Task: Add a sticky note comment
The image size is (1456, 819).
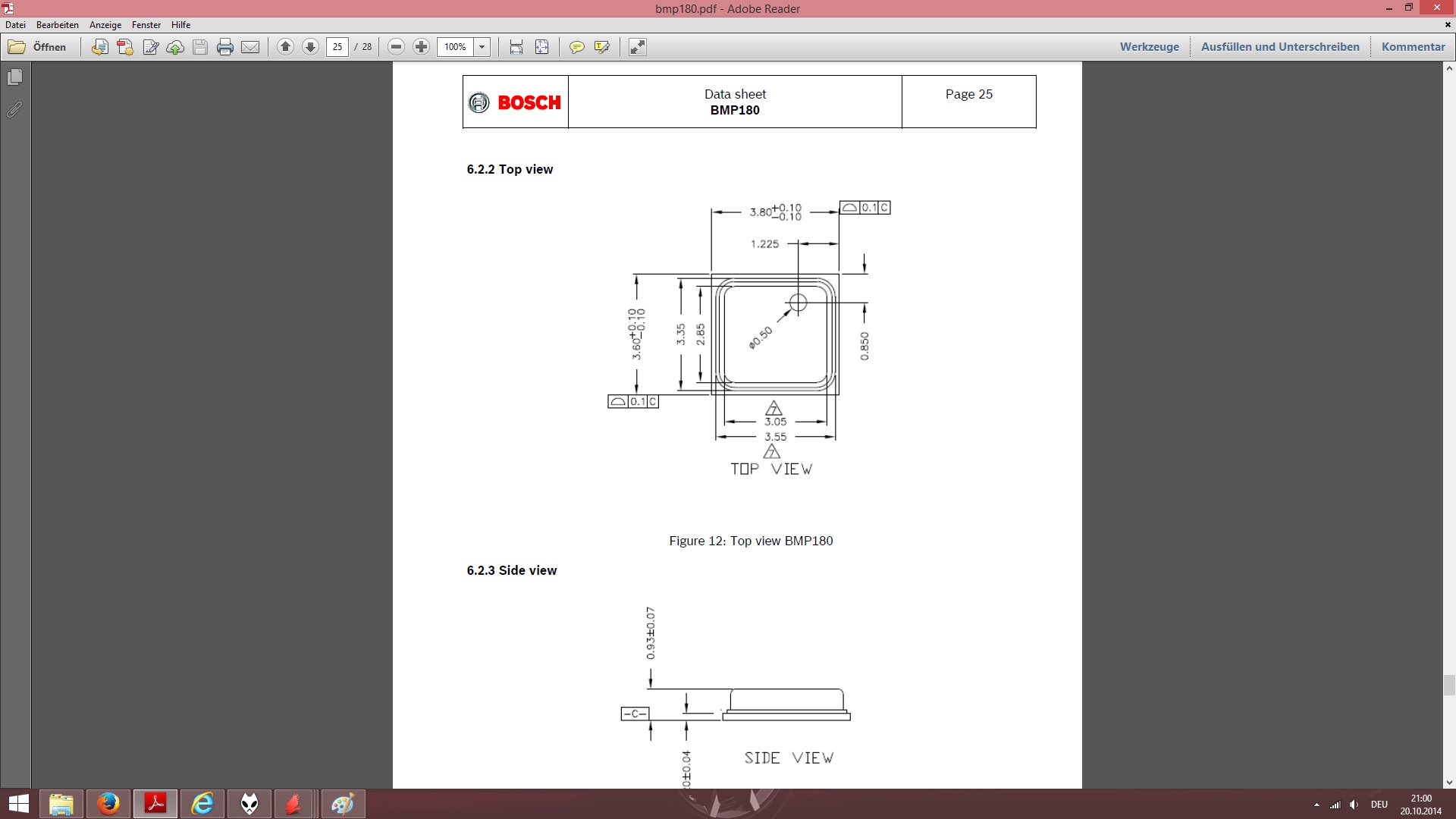Action: [576, 47]
